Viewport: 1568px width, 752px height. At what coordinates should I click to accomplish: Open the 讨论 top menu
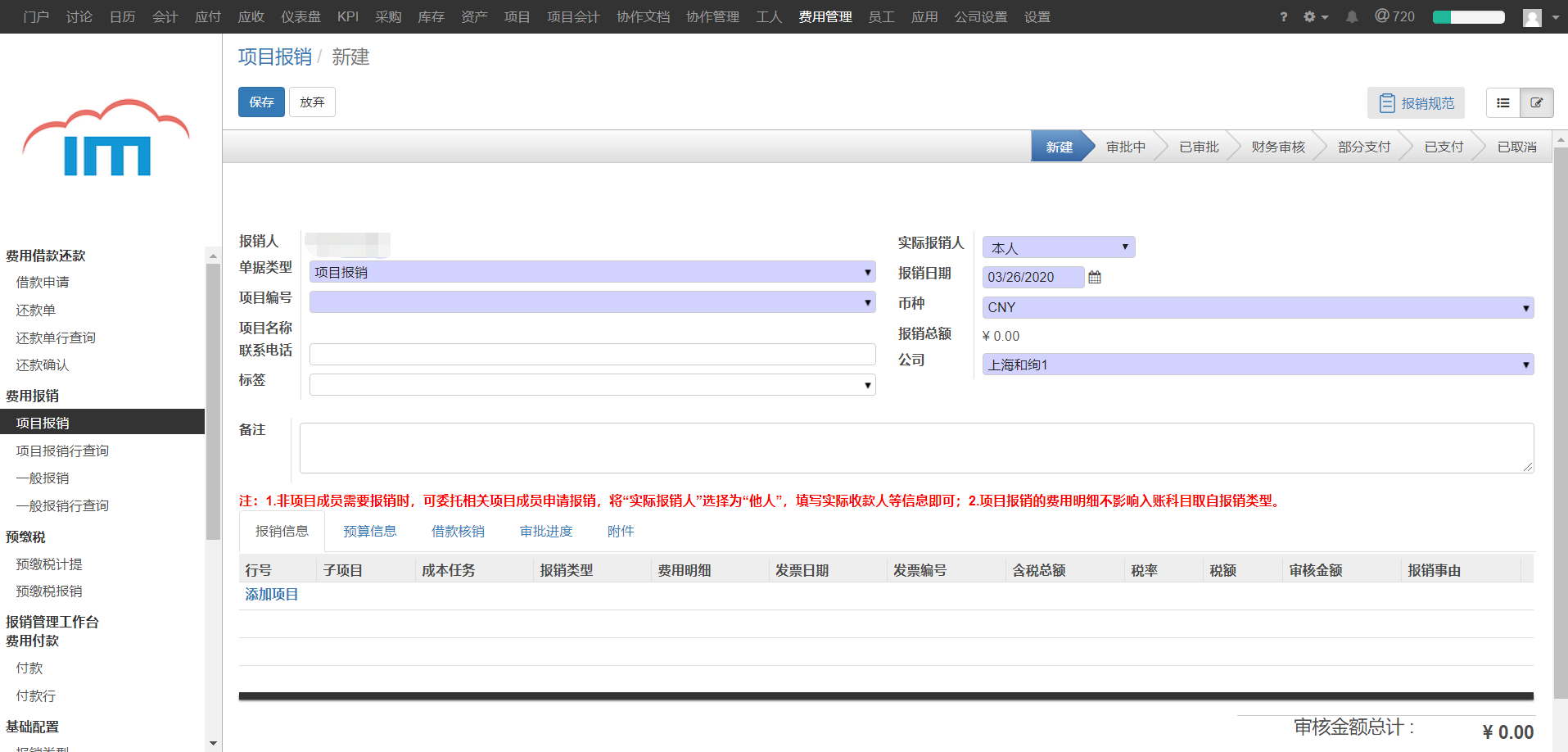pyautogui.click(x=79, y=17)
